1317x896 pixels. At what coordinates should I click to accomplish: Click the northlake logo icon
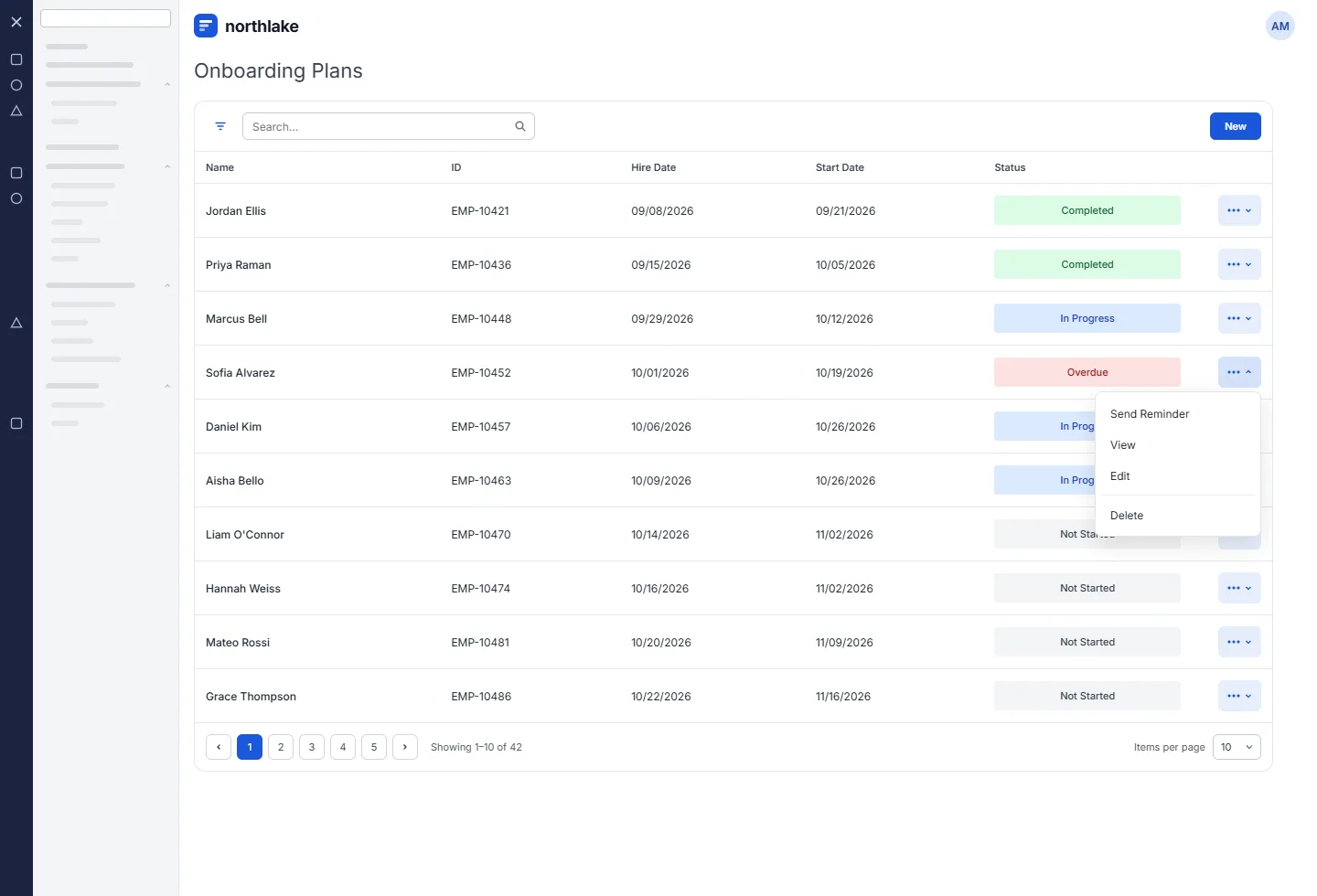[206, 26]
